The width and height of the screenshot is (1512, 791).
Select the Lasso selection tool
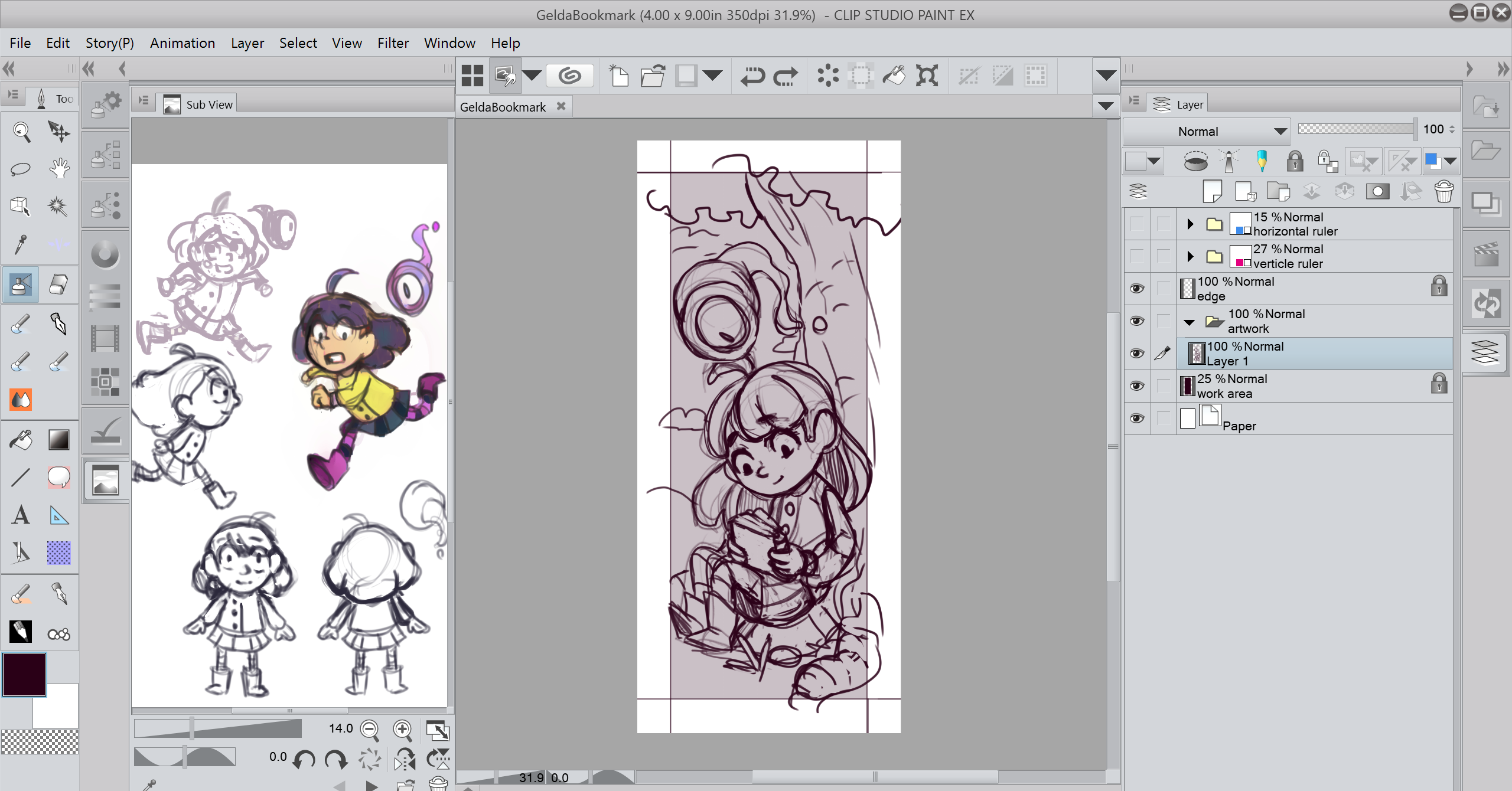(21, 169)
